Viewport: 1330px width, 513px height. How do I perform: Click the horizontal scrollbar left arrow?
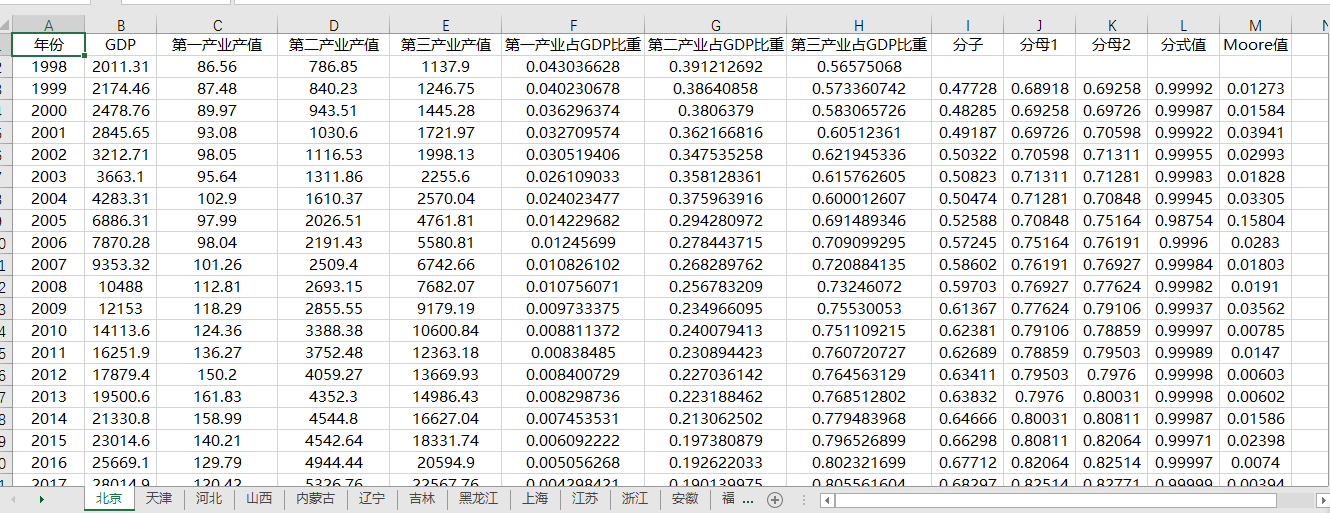pos(827,499)
